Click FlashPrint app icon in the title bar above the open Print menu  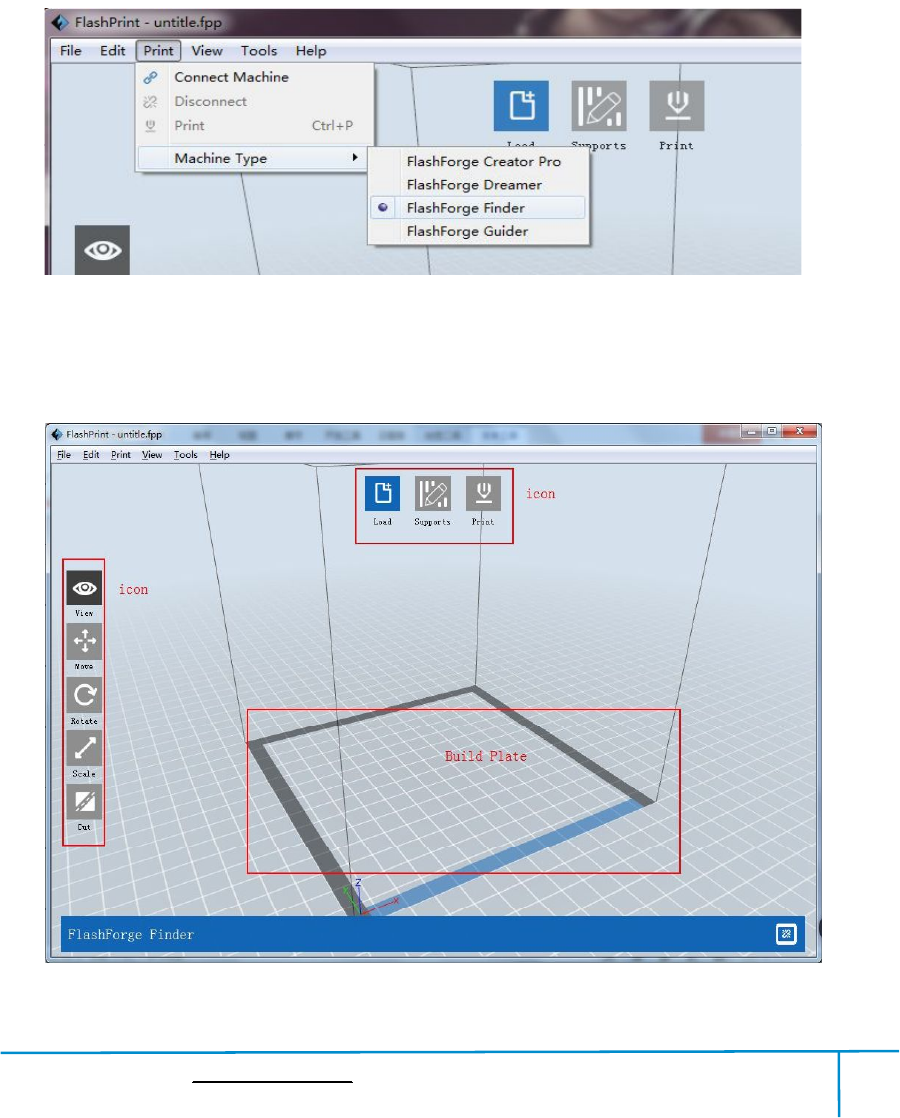(60, 22)
